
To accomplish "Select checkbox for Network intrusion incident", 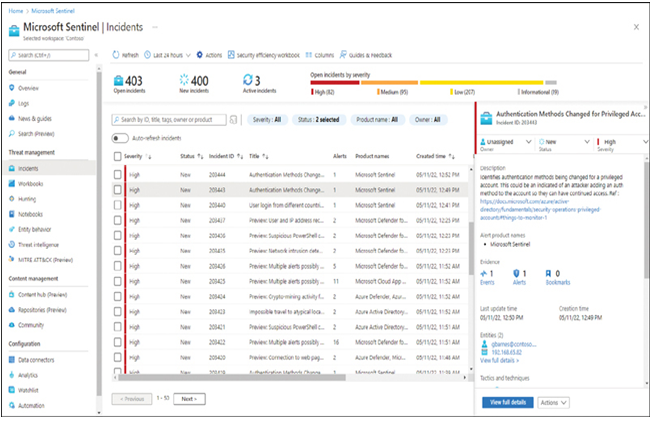I will pos(117,251).
